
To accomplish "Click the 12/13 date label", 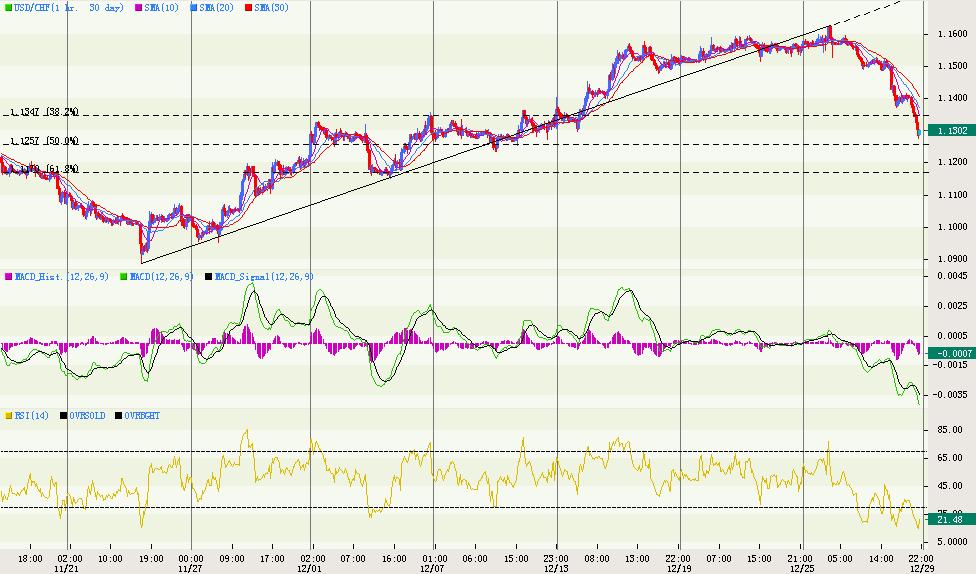I will (x=556, y=568).
